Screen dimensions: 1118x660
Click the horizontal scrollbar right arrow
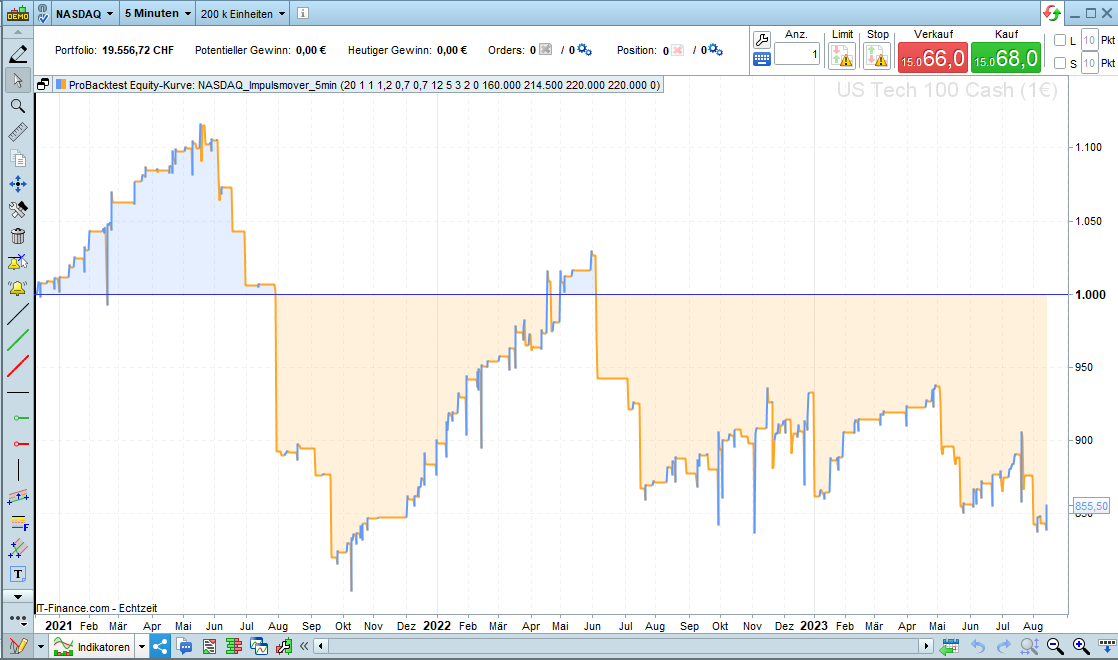(x=926, y=646)
